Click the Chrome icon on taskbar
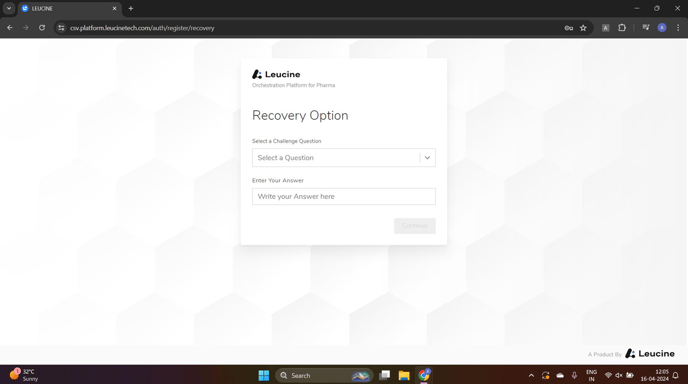 pyautogui.click(x=424, y=375)
